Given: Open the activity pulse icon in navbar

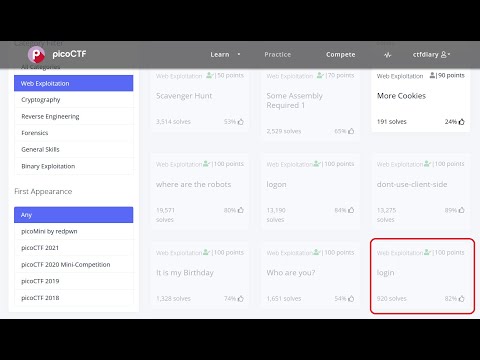Looking at the screenshot, I should click(x=387, y=55).
